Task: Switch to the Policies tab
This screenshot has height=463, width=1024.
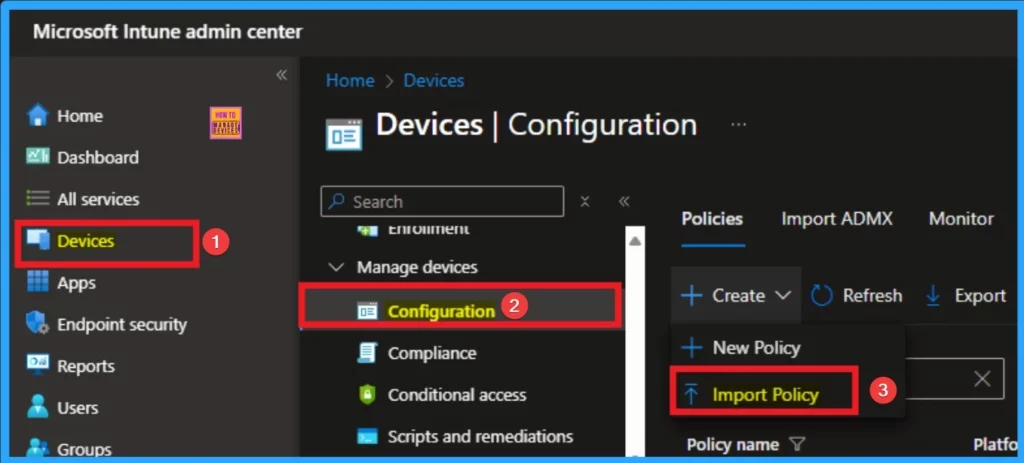Action: [712, 219]
